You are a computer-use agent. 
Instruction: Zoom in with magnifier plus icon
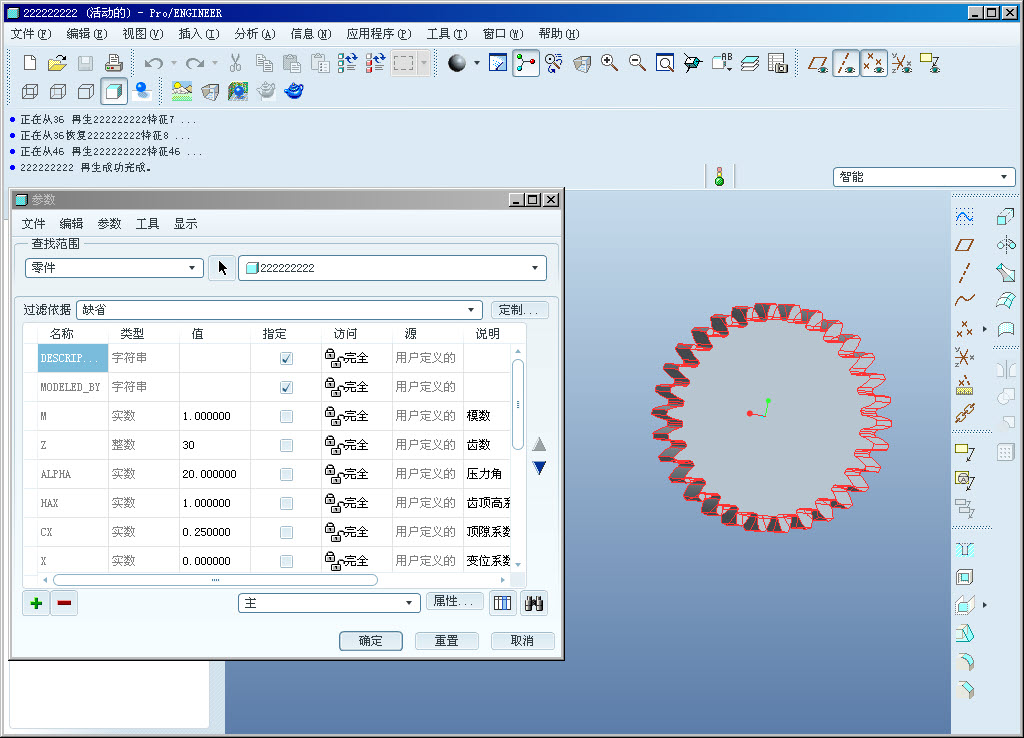609,63
